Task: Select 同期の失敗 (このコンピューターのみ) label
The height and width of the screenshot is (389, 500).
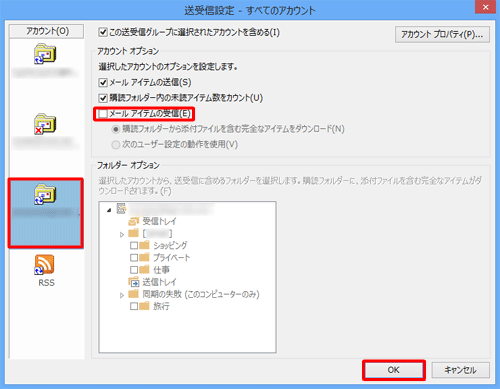Action: (x=201, y=294)
